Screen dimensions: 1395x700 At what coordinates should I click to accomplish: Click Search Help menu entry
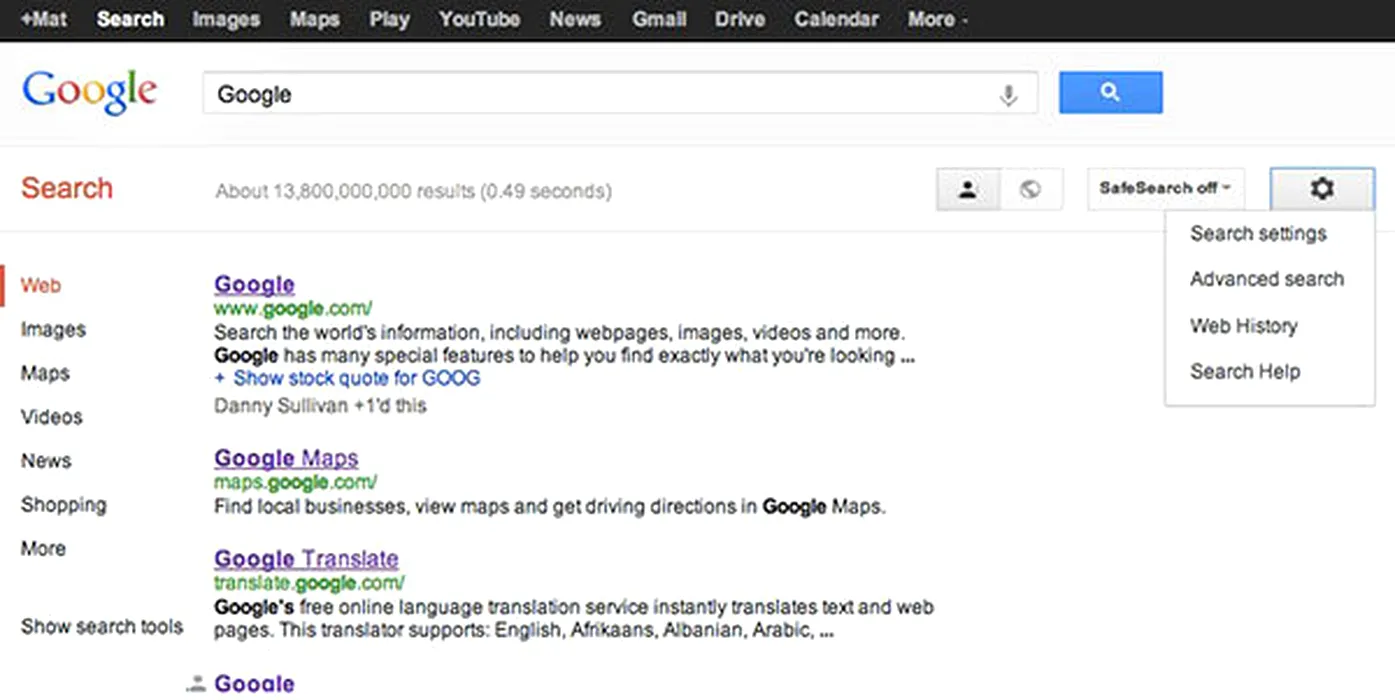click(x=1244, y=372)
